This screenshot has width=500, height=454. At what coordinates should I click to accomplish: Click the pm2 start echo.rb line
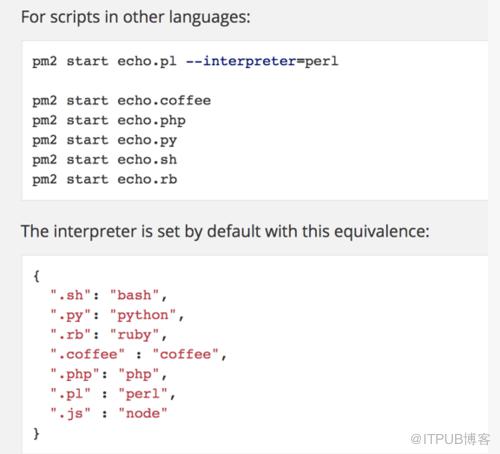(x=104, y=180)
